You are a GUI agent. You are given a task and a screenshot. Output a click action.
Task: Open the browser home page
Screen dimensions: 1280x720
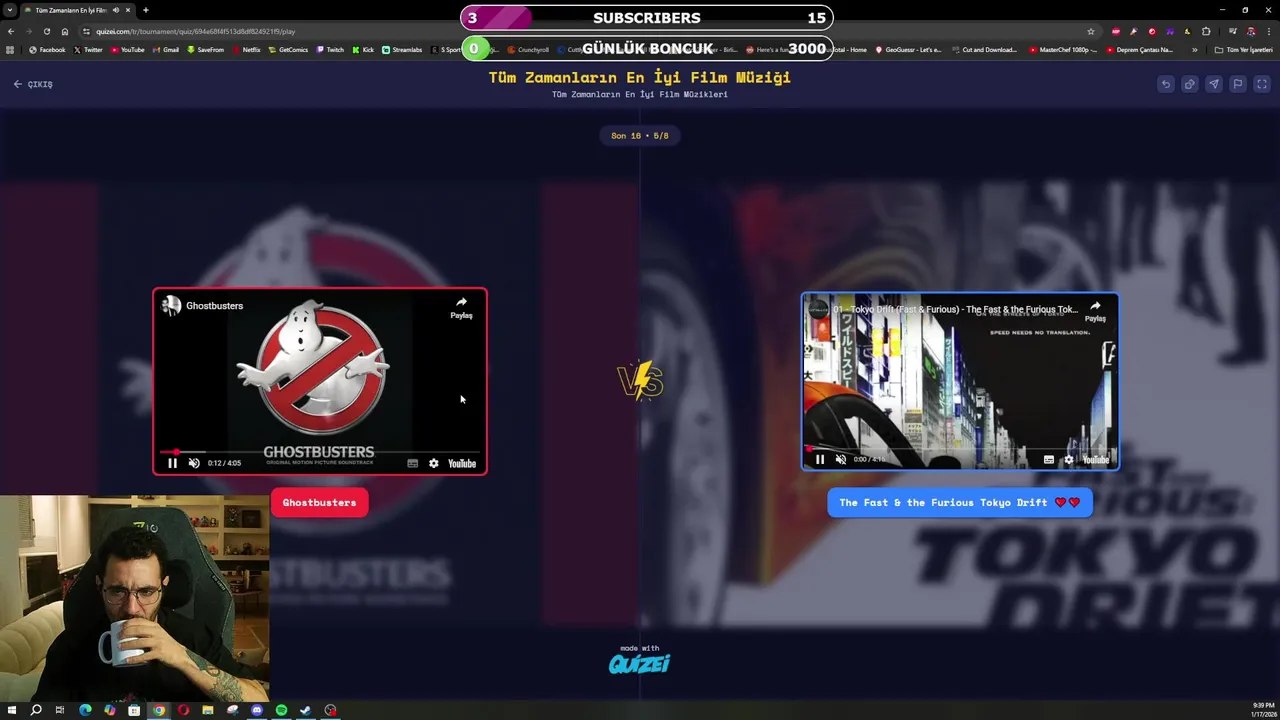coord(65,31)
